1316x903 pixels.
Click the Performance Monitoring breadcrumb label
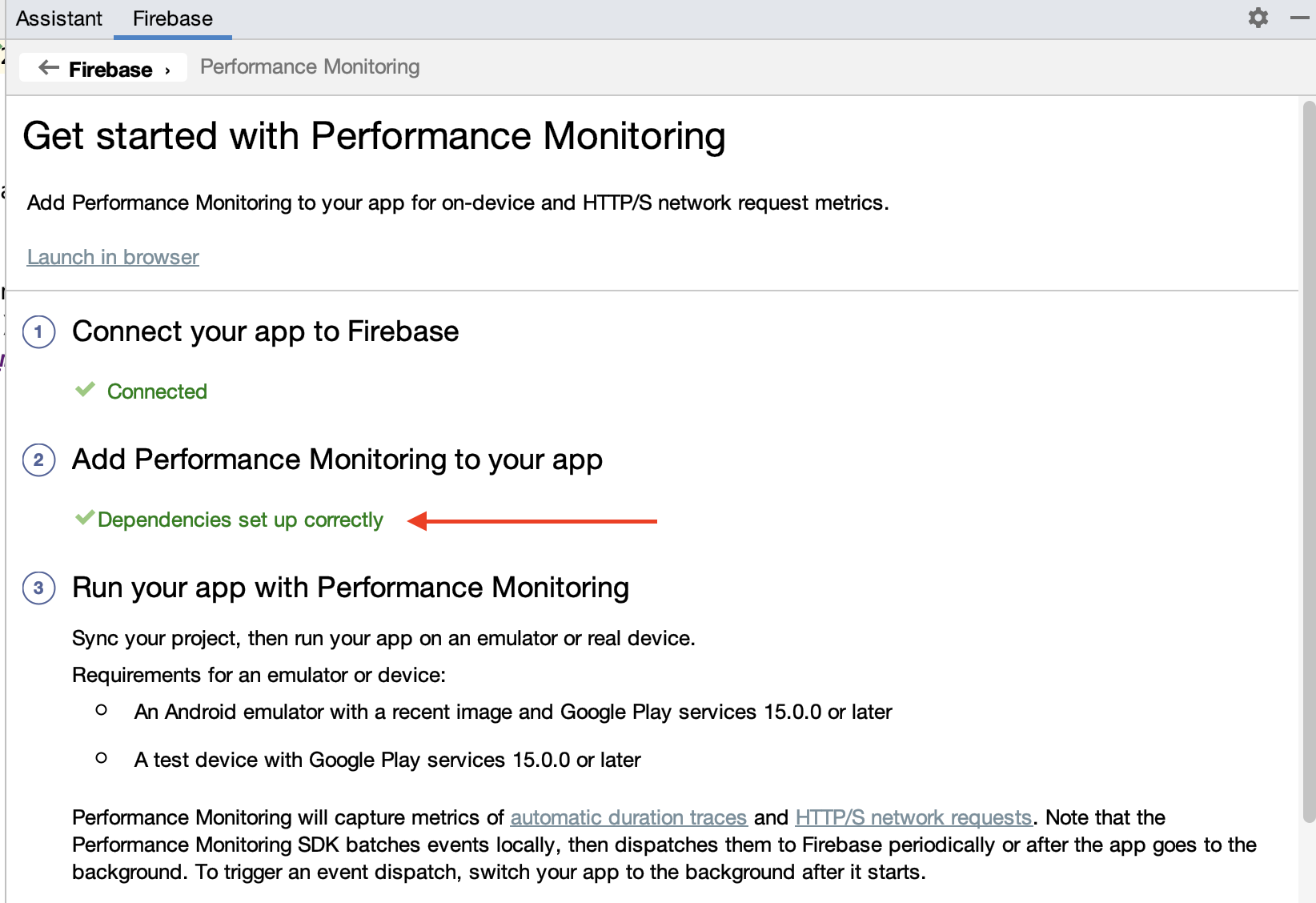pos(309,66)
